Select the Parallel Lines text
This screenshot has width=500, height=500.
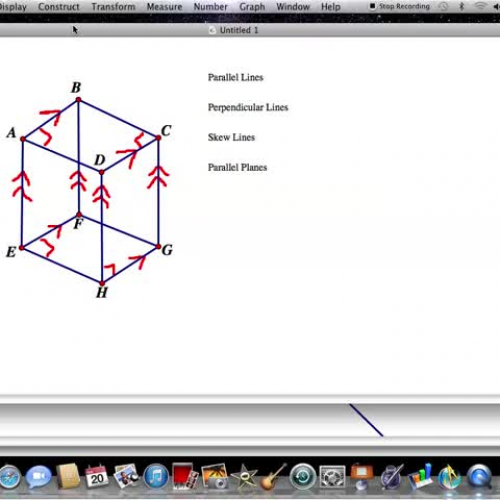[x=236, y=77]
